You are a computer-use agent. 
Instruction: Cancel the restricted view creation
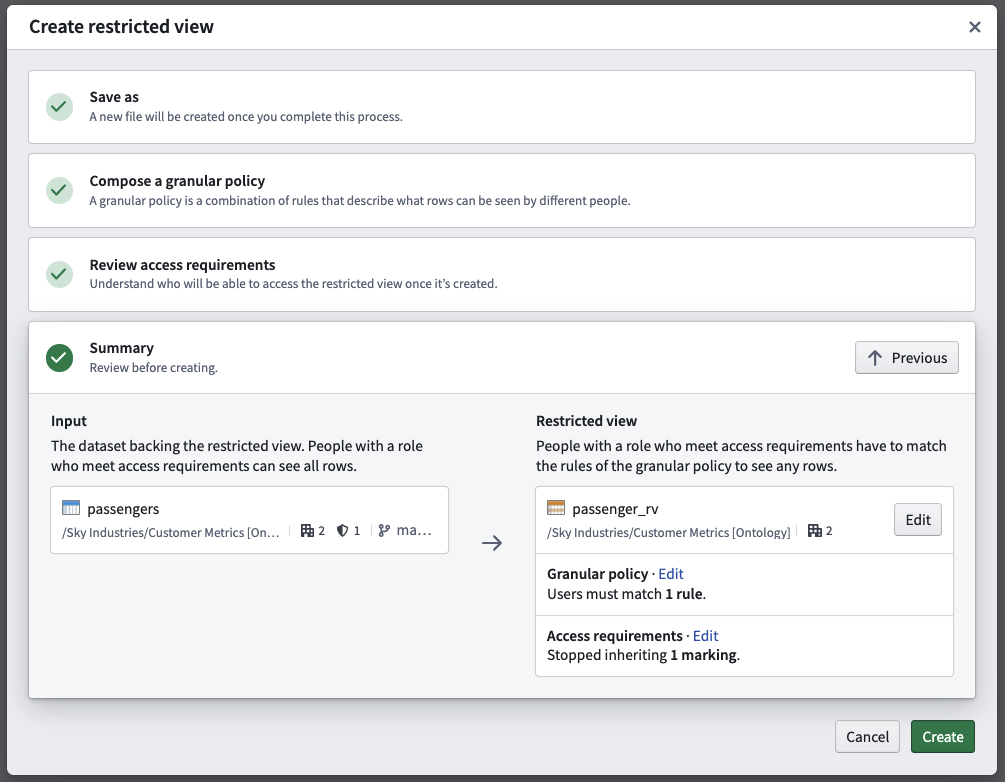[867, 736]
